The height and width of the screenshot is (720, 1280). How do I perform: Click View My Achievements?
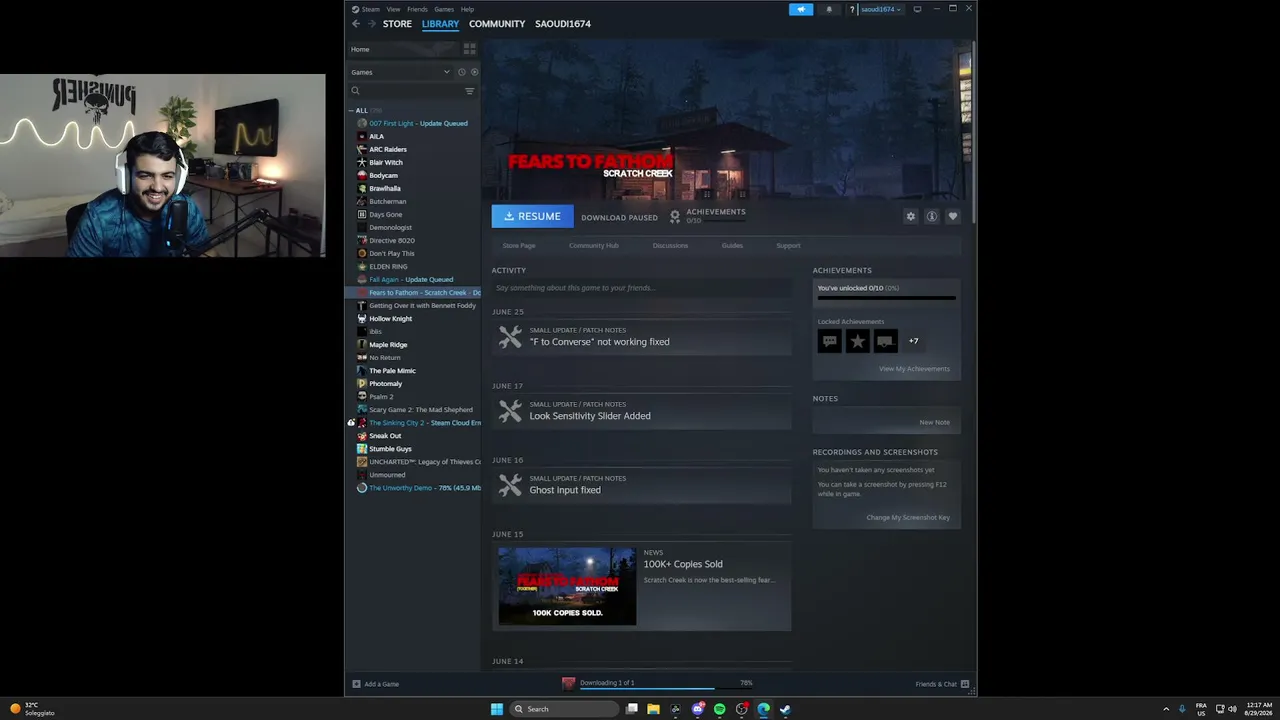(914, 369)
